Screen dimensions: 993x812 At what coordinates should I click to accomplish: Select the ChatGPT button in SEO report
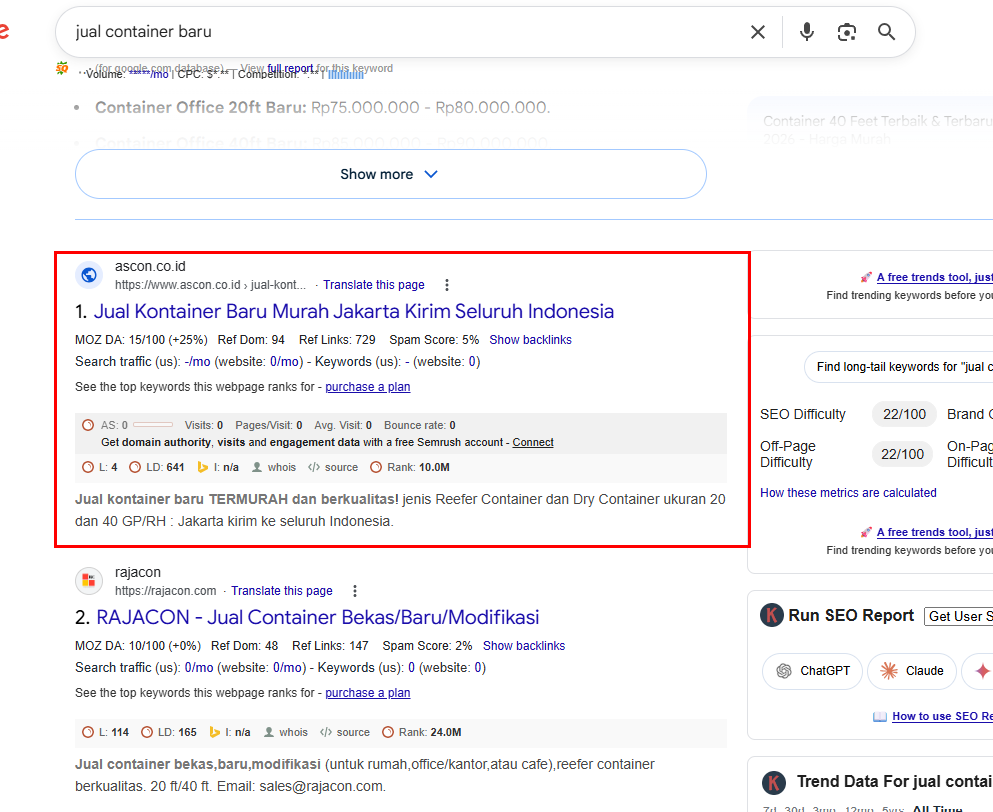[812, 671]
